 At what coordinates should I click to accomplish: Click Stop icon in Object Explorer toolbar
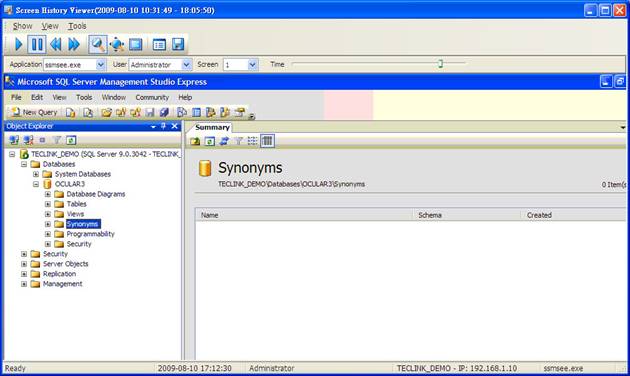click(42, 140)
